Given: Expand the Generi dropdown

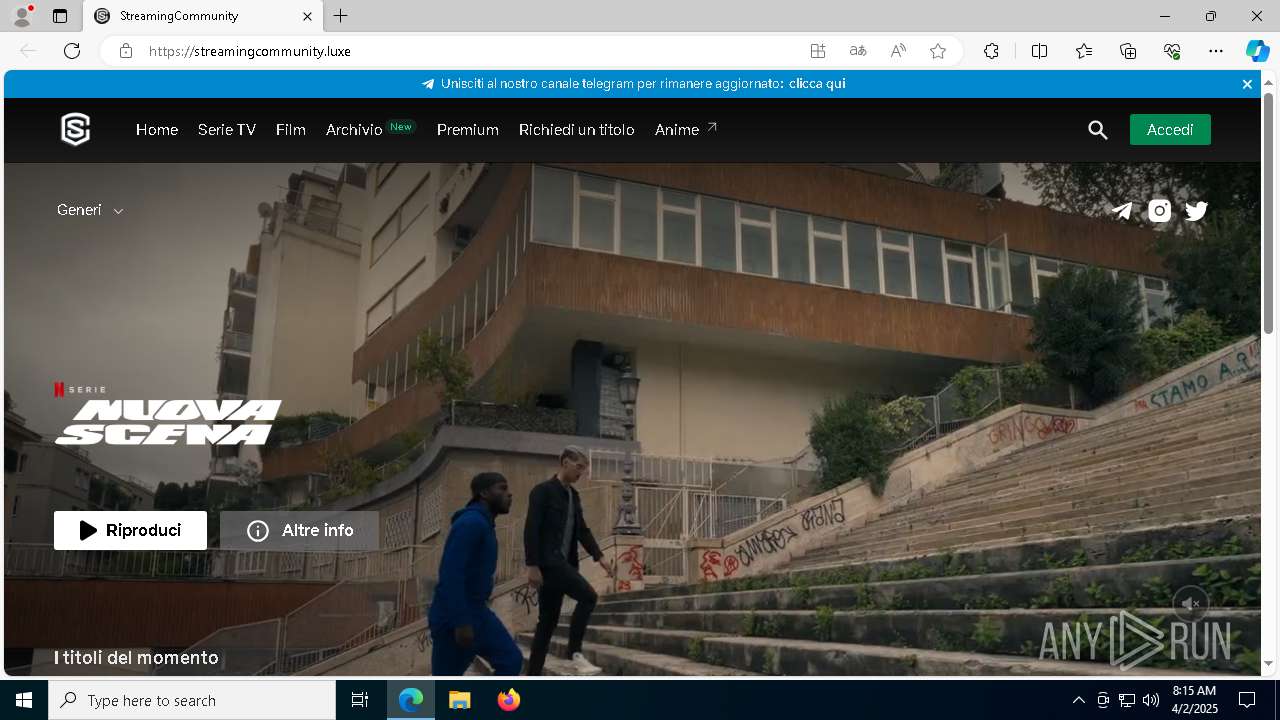Looking at the screenshot, I should point(90,210).
